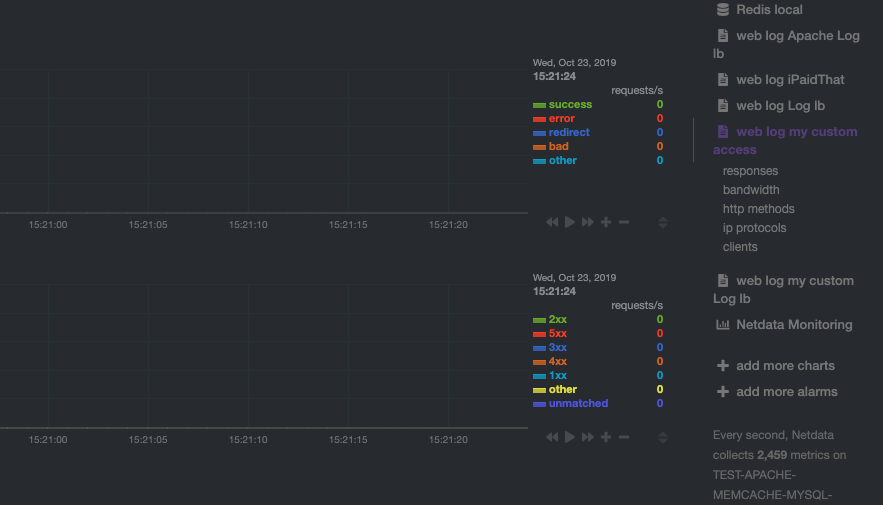Select web log my custom access

786,140
